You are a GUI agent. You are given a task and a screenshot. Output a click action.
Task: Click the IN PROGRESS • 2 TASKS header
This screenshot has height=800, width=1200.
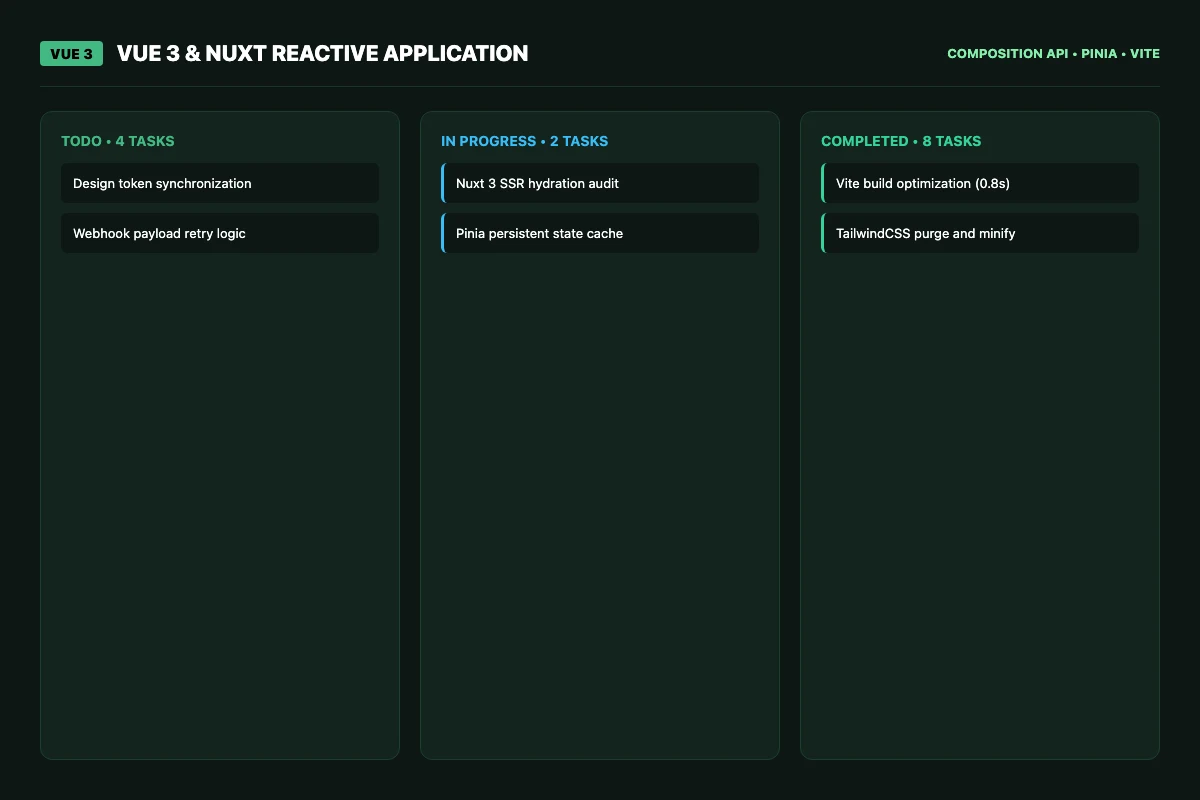click(x=525, y=141)
